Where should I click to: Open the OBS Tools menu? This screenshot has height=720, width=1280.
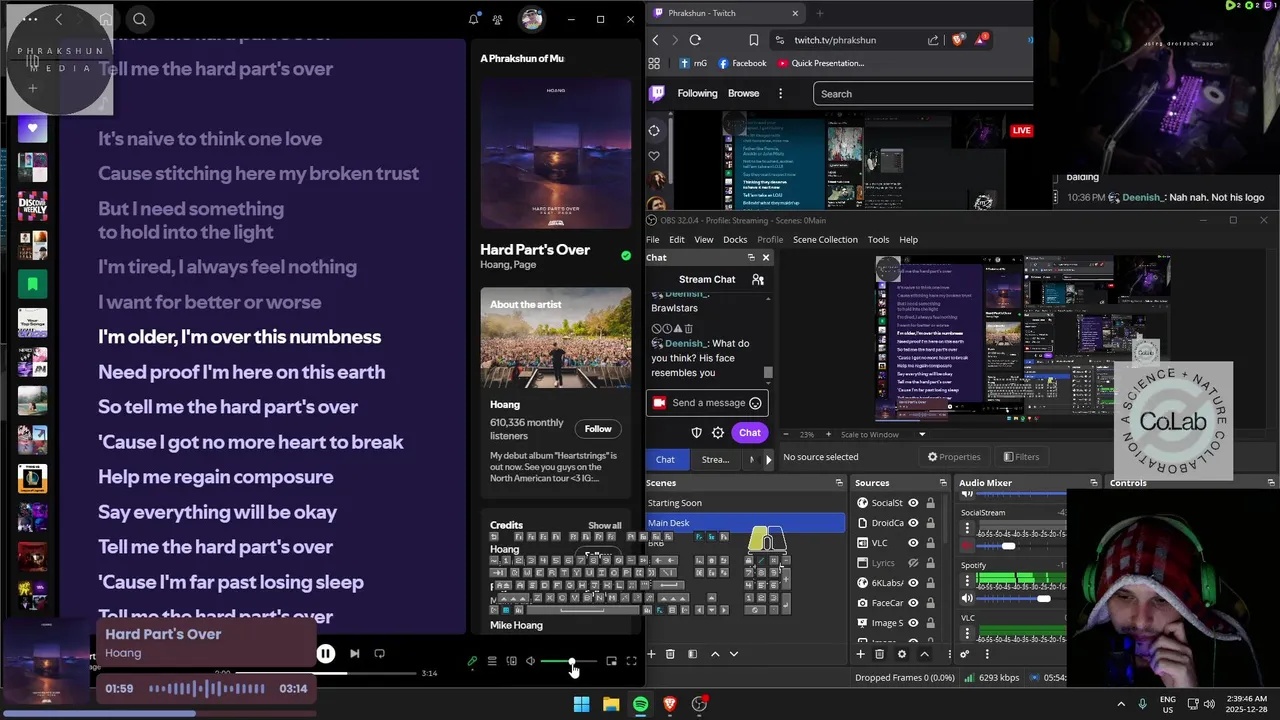point(878,240)
